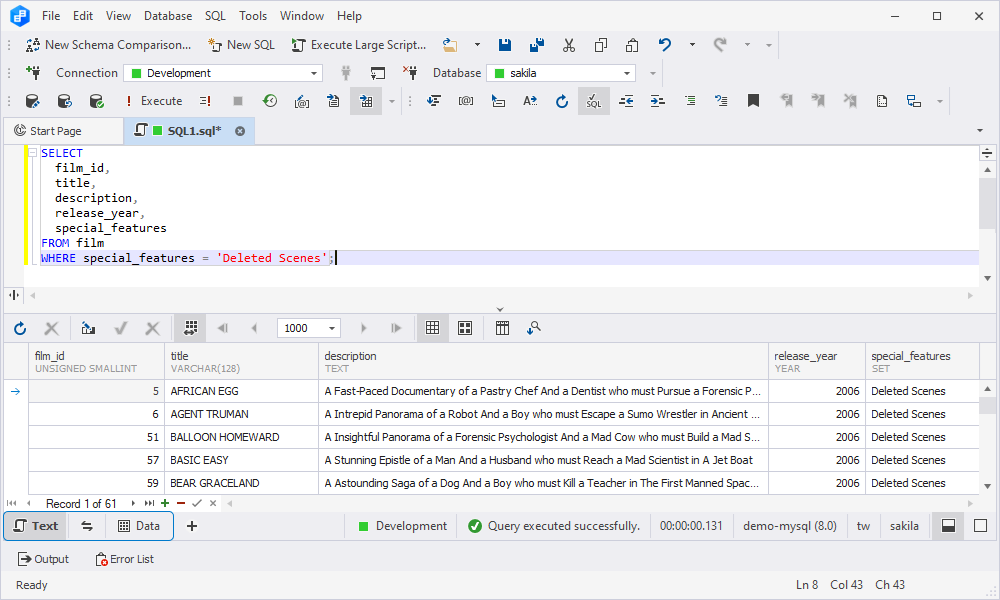Click the Execute current statement icon

click(205, 101)
